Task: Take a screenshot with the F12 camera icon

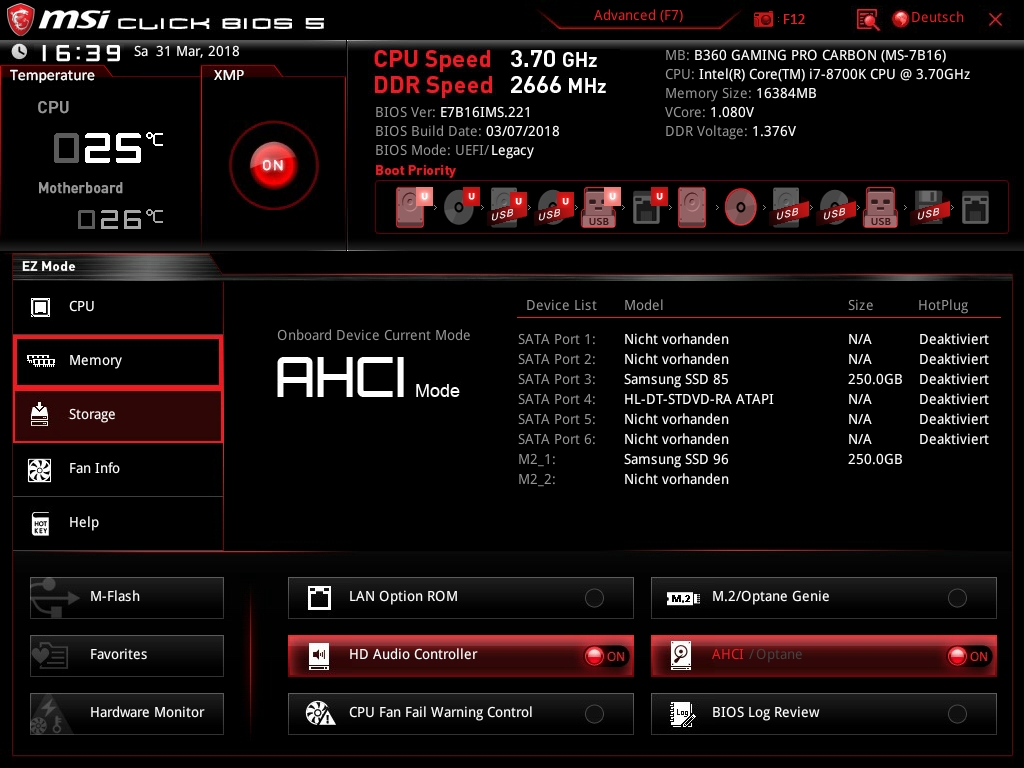Action: (x=763, y=20)
